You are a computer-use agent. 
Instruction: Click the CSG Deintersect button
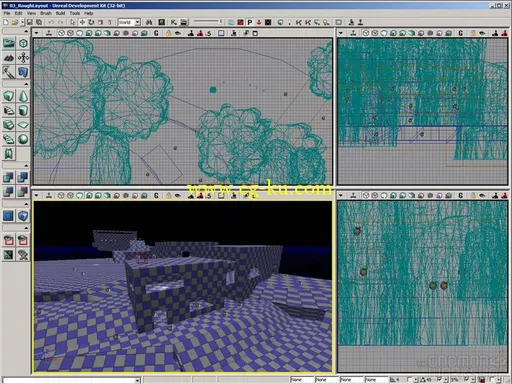pyautogui.click(x=23, y=192)
